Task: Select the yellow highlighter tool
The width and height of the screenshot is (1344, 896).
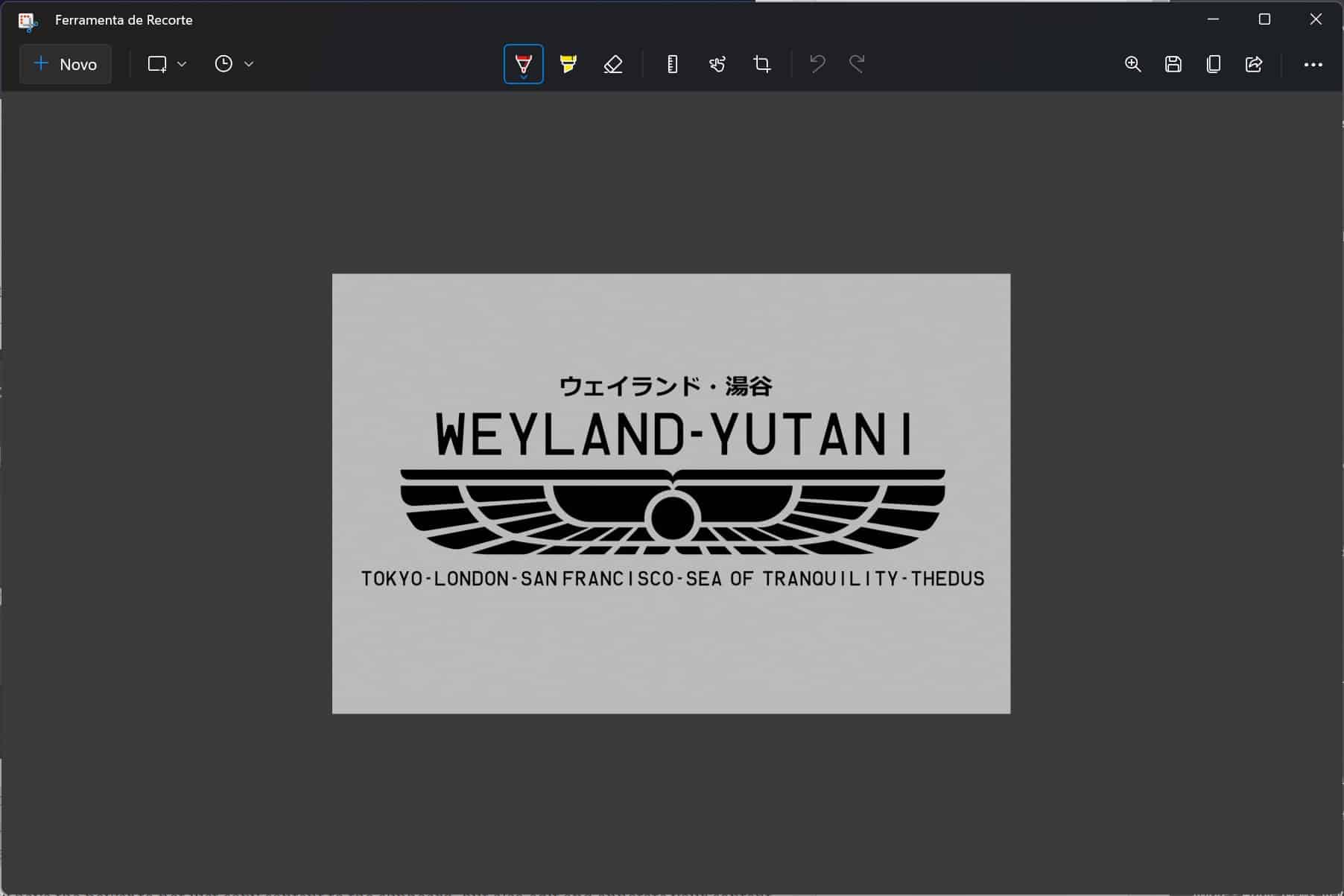Action: pyautogui.click(x=568, y=64)
